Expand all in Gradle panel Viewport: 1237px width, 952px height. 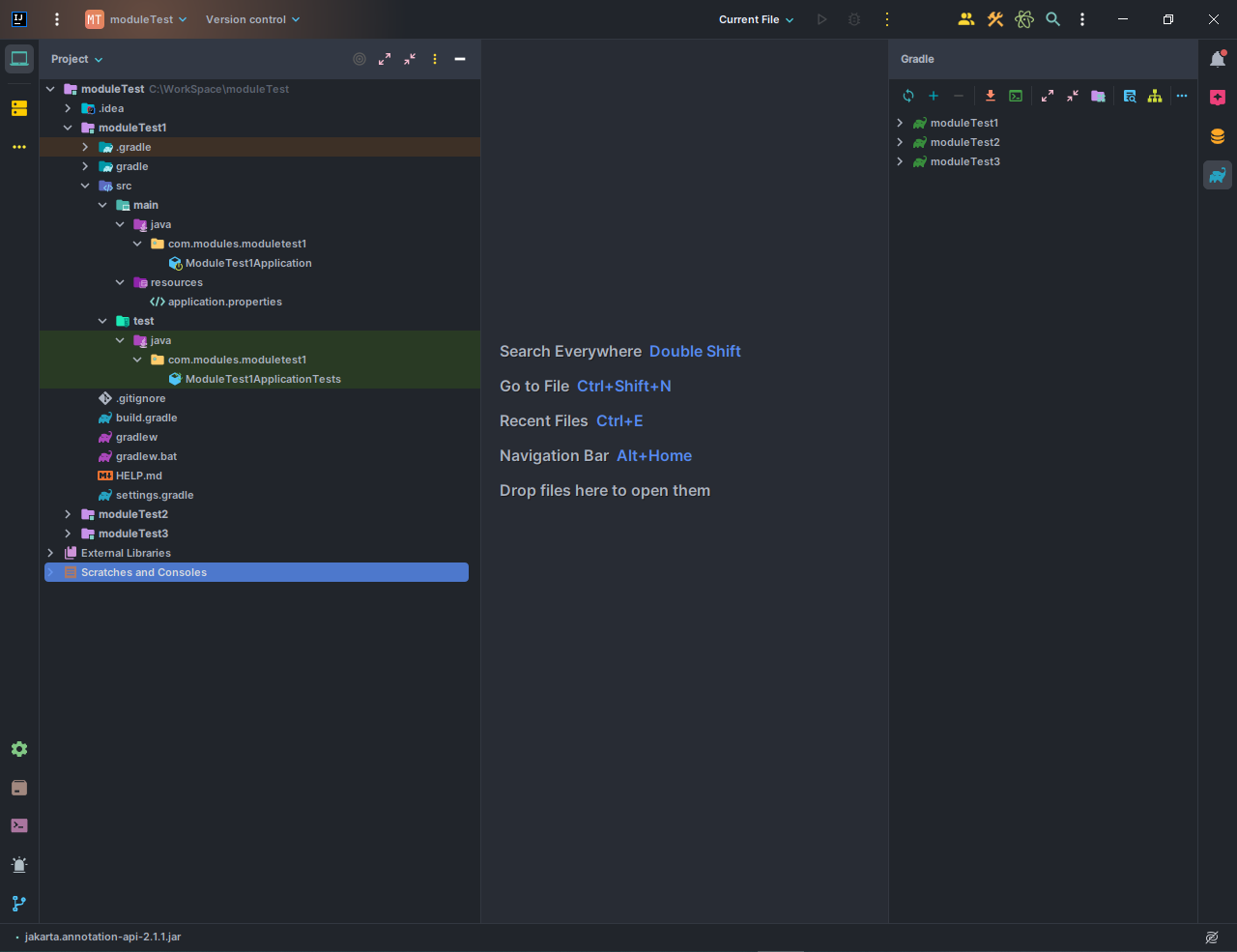tap(1048, 96)
